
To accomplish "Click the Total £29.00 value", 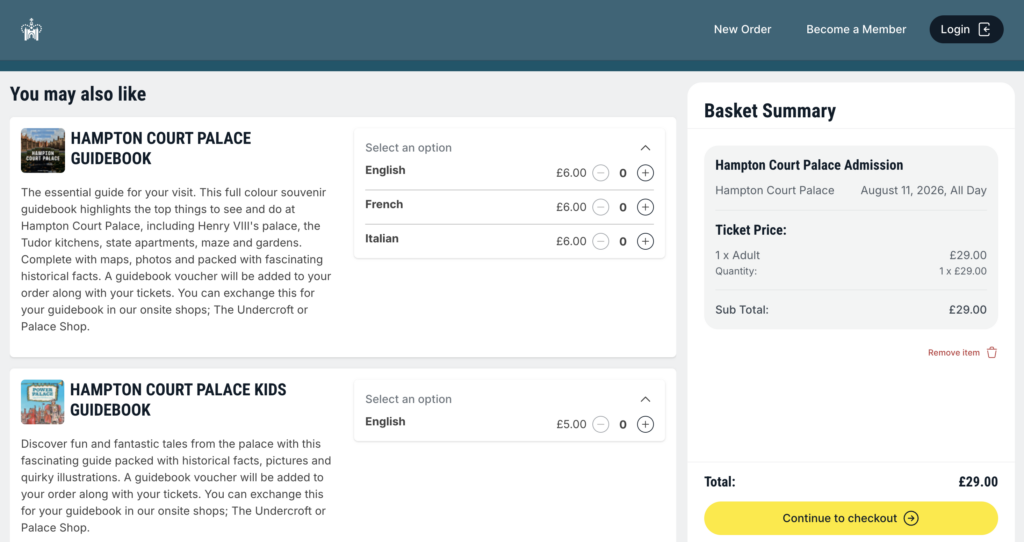I will coord(978,482).
